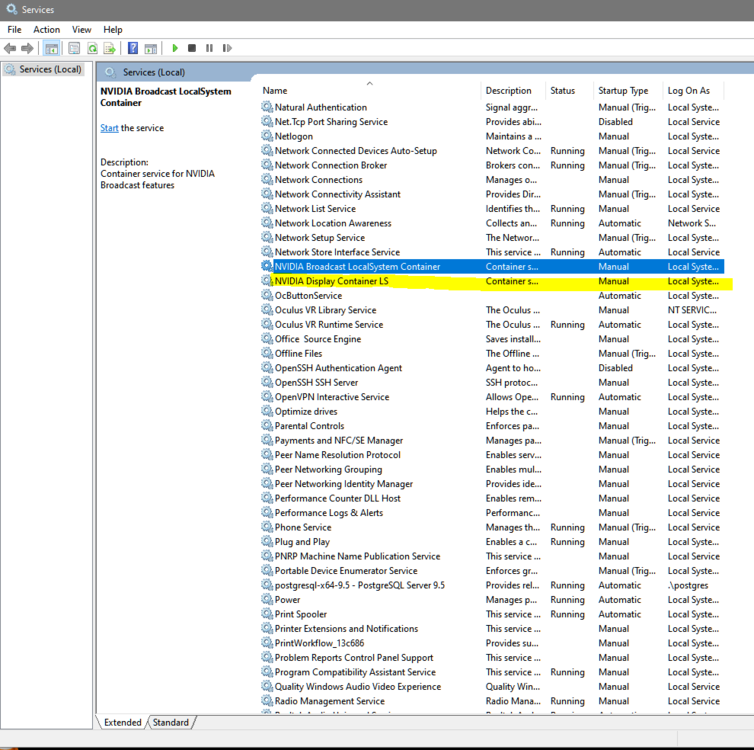
Task: Switch to the Extended tab
Action: 122,722
